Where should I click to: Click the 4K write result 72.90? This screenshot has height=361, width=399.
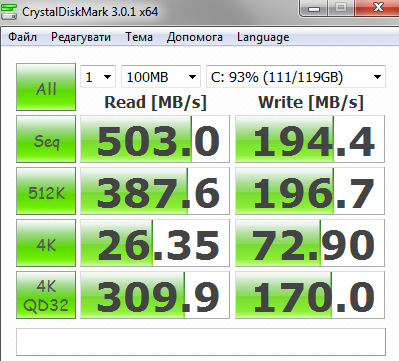click(310, 243)
